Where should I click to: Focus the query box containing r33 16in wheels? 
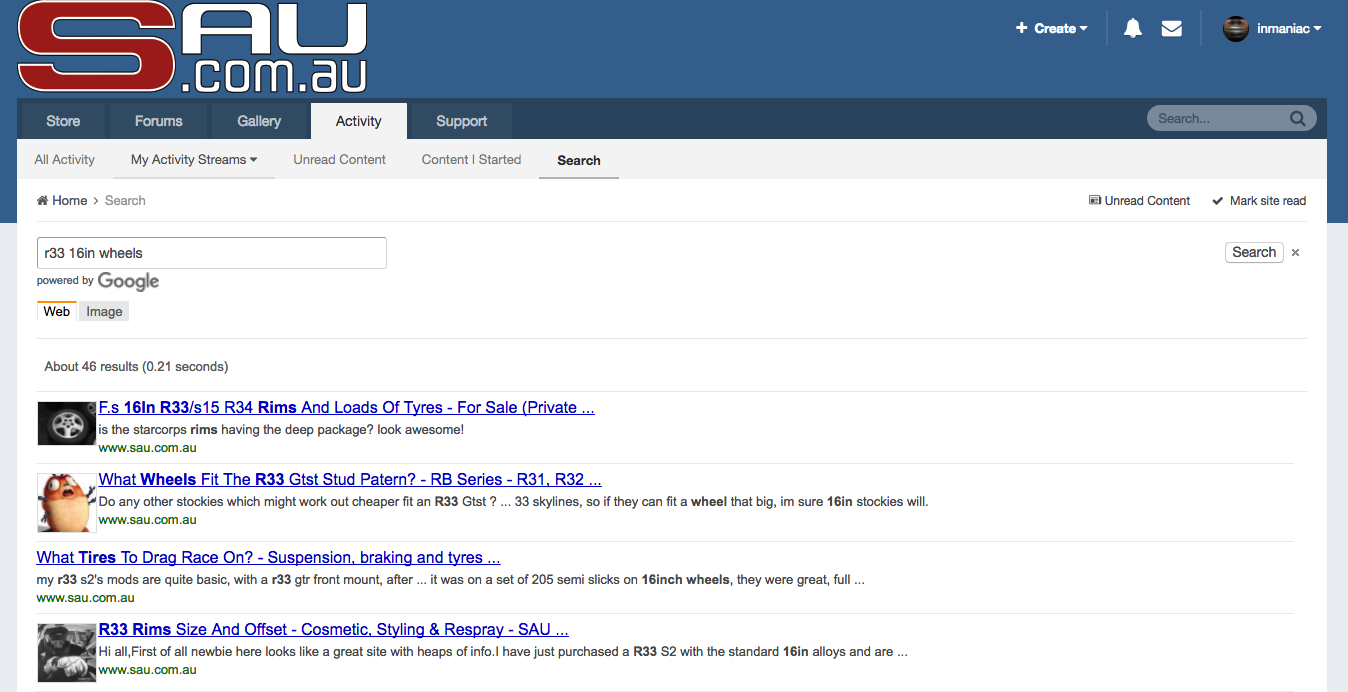tap(212, 253)
